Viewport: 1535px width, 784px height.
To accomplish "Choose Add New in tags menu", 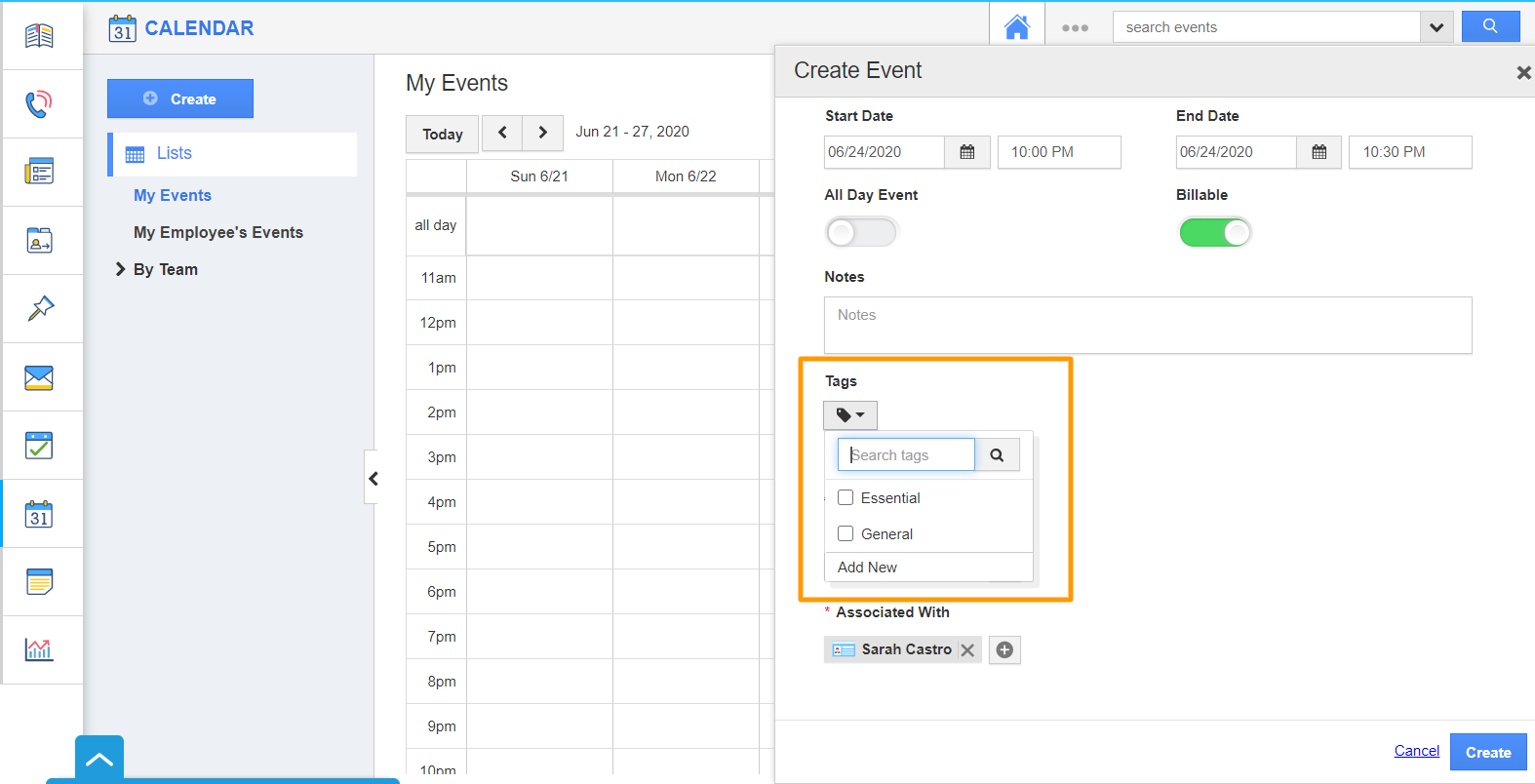I will pyautogui.click(x=867, y=568).
